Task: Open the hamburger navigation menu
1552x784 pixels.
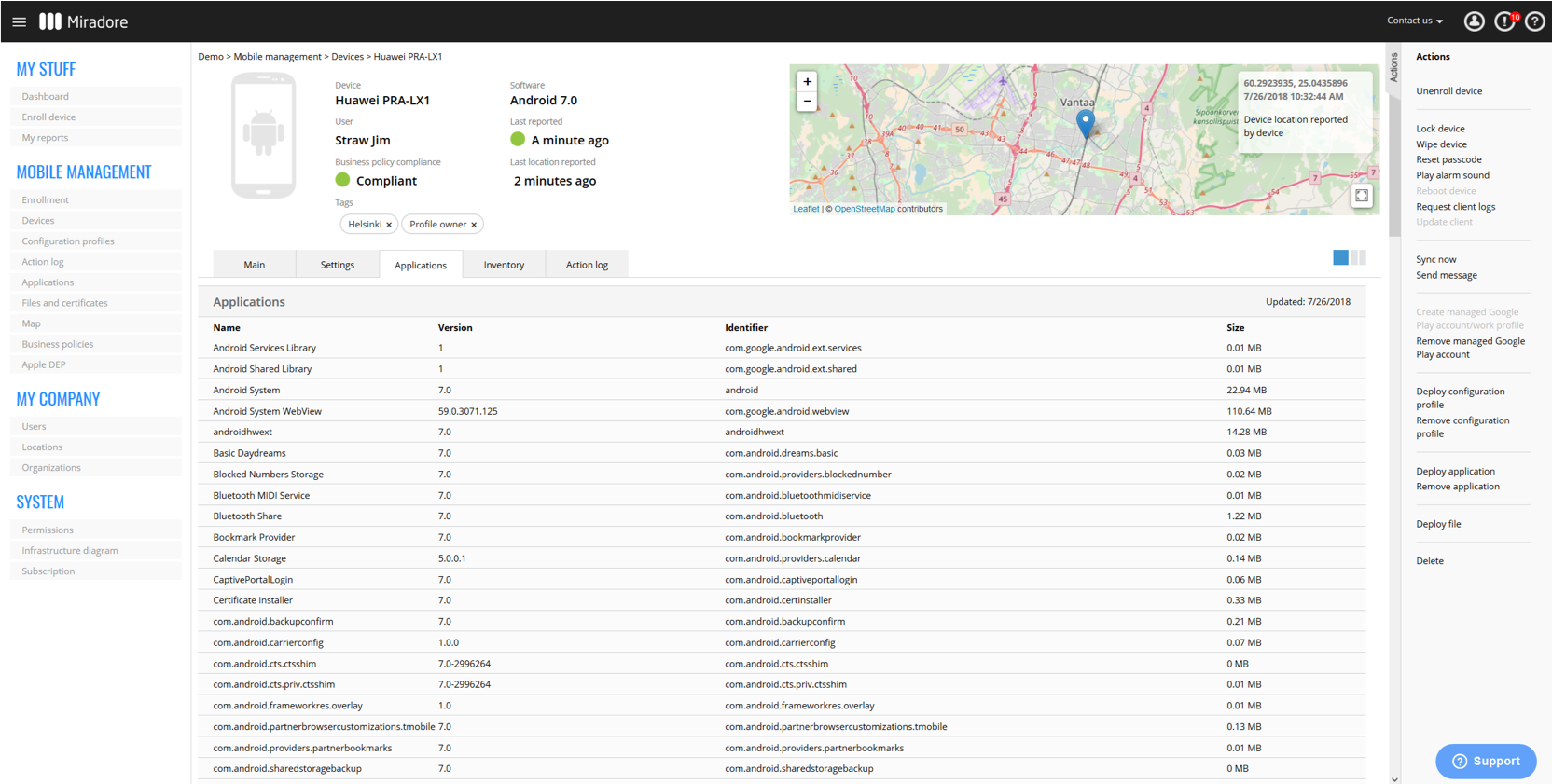Action: point(19,21)
